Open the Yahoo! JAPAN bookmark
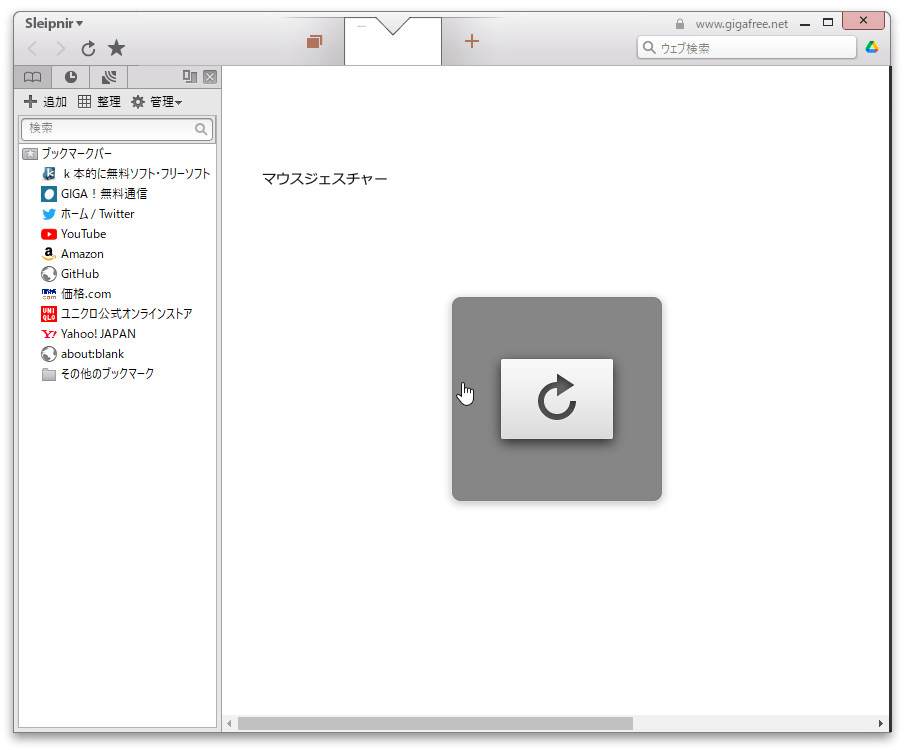This screenshot has width=904, height=750. click(89, 334)
